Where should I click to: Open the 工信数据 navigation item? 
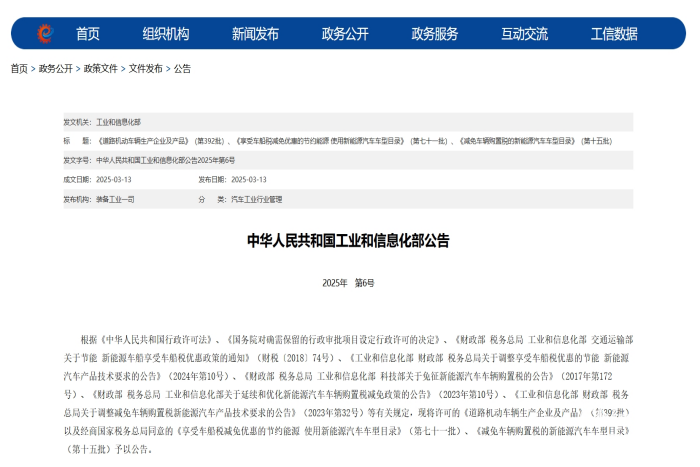[x=614, y=34]
